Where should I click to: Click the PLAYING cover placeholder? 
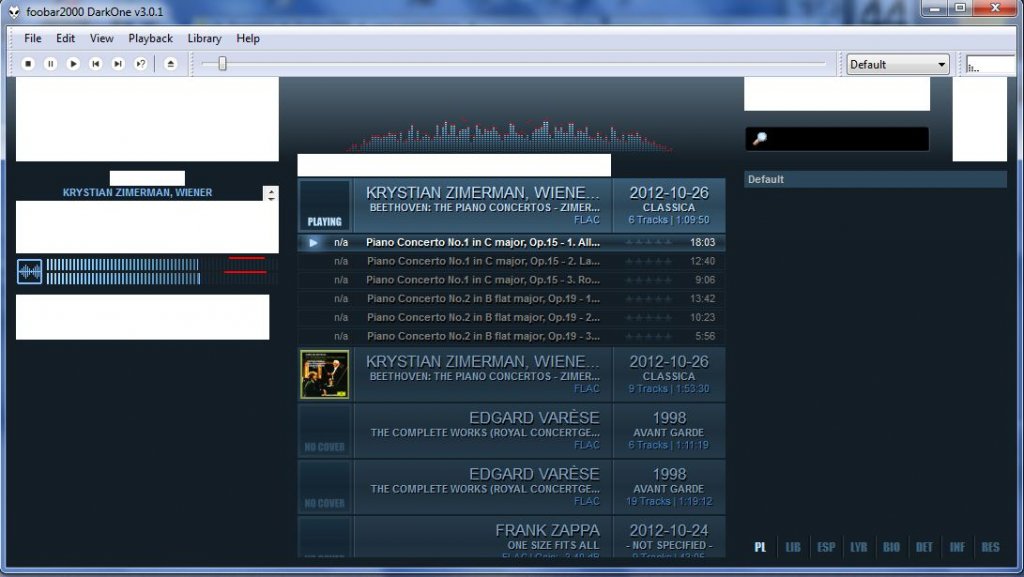(325, 206)
